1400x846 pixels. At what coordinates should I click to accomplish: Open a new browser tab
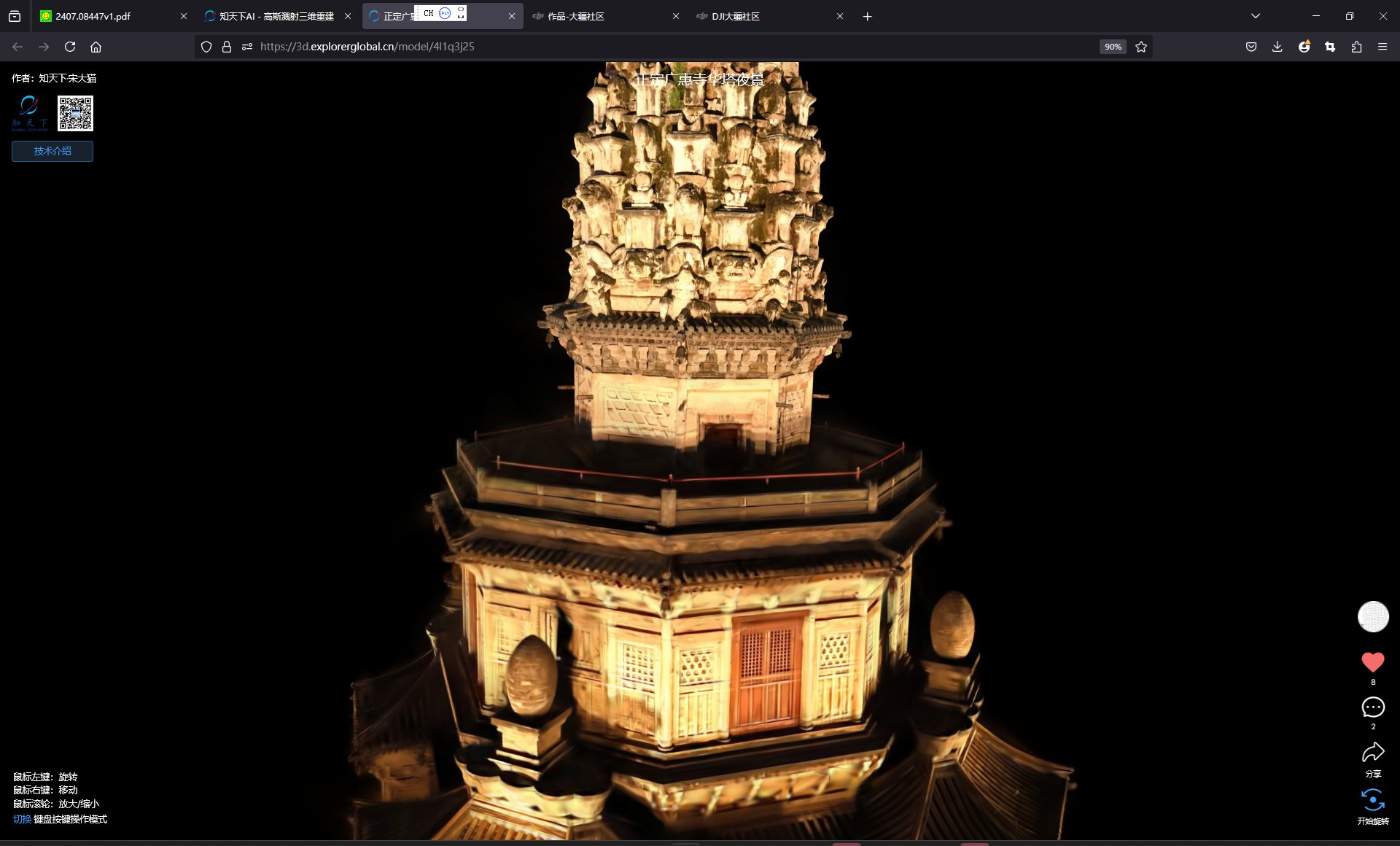pyautogui.click(x=868, y=16)
